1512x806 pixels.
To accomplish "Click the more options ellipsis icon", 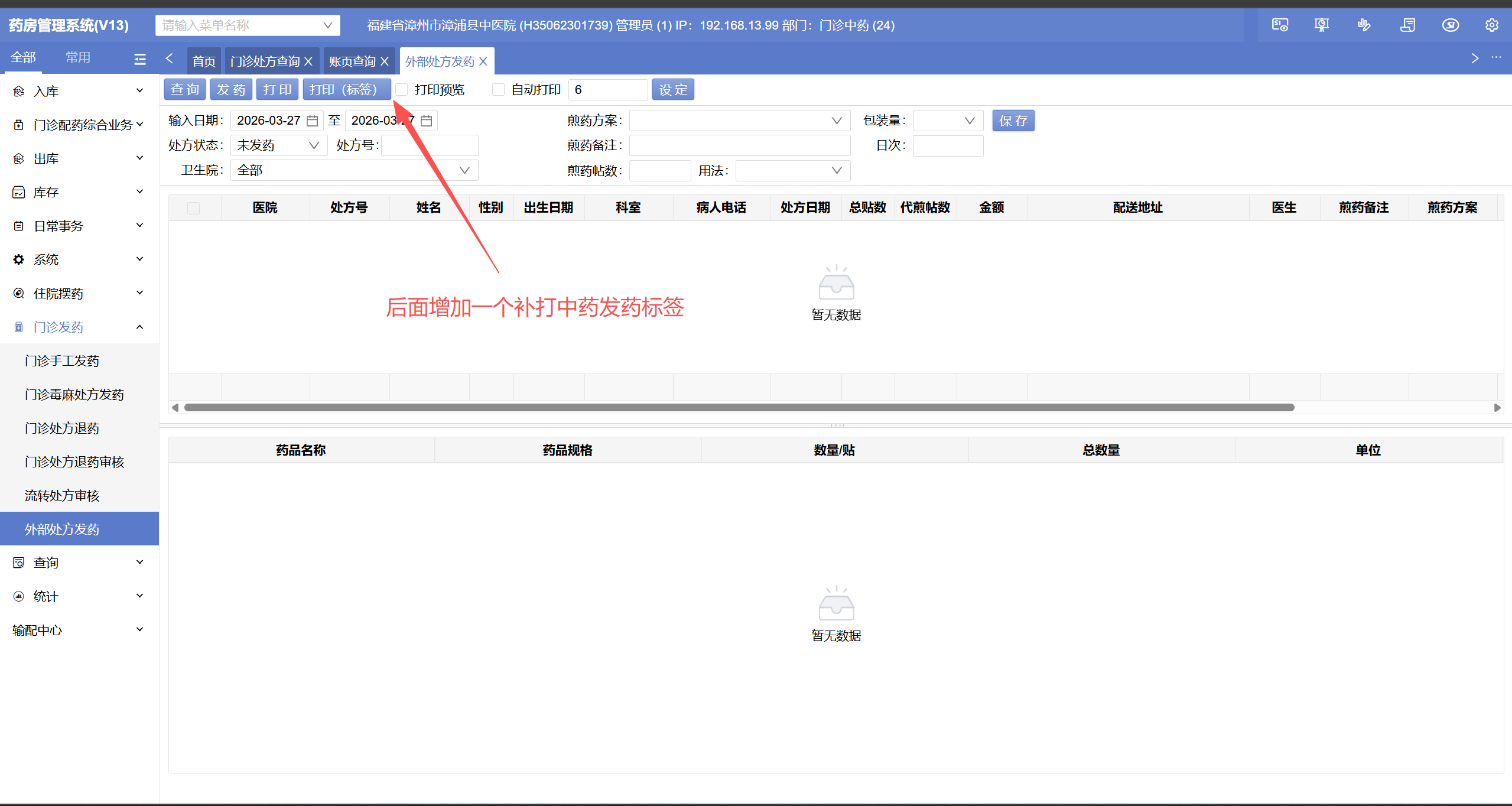I will [x=1496, y=57].
